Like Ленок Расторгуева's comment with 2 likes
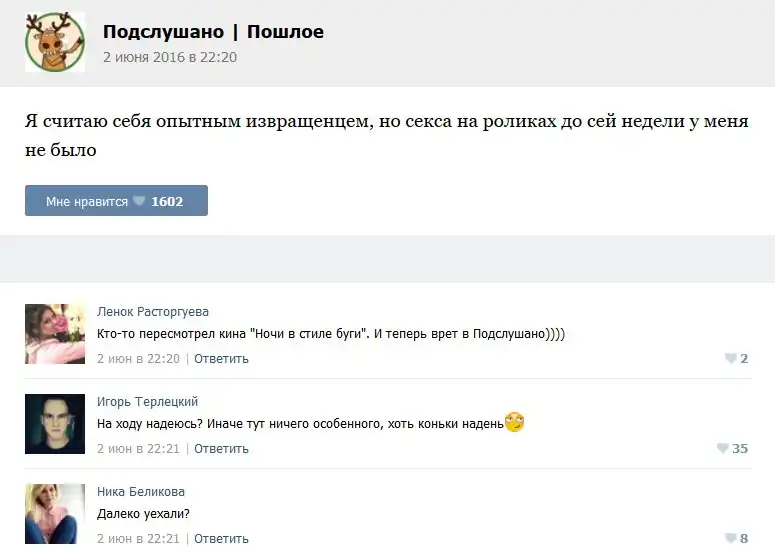 coord(731,359)
